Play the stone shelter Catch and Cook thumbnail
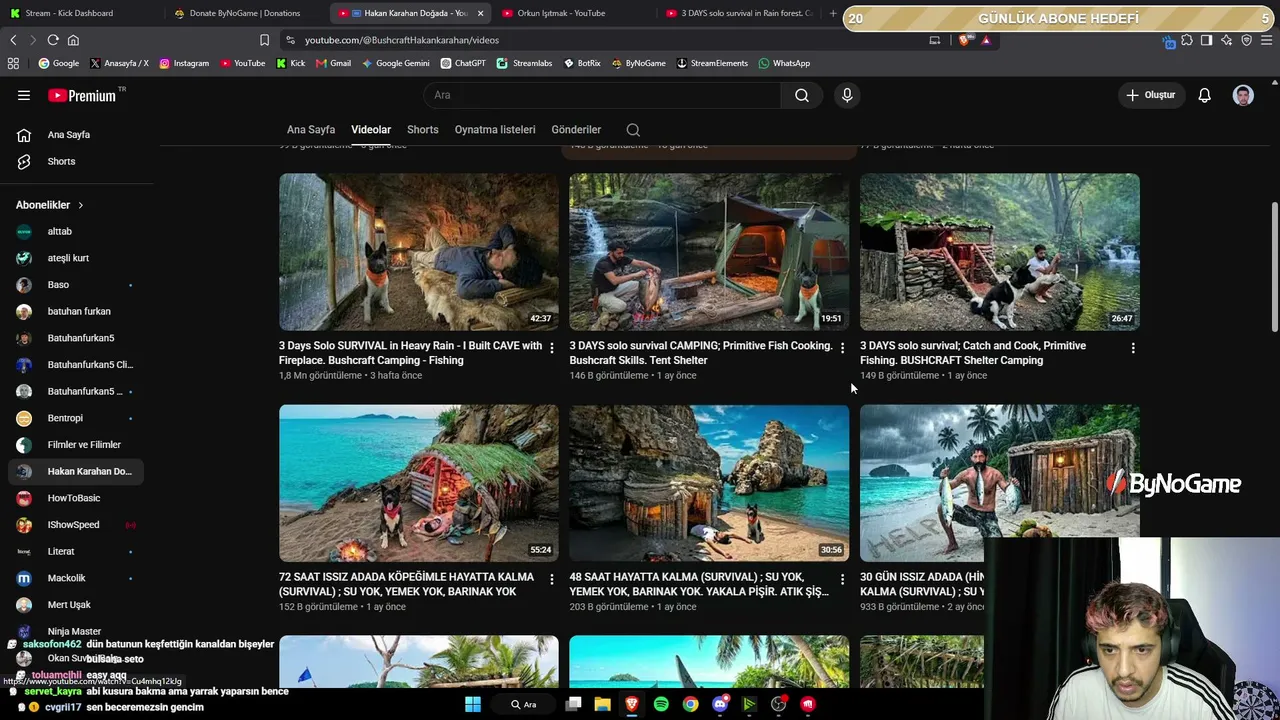 coord(1000,252)
